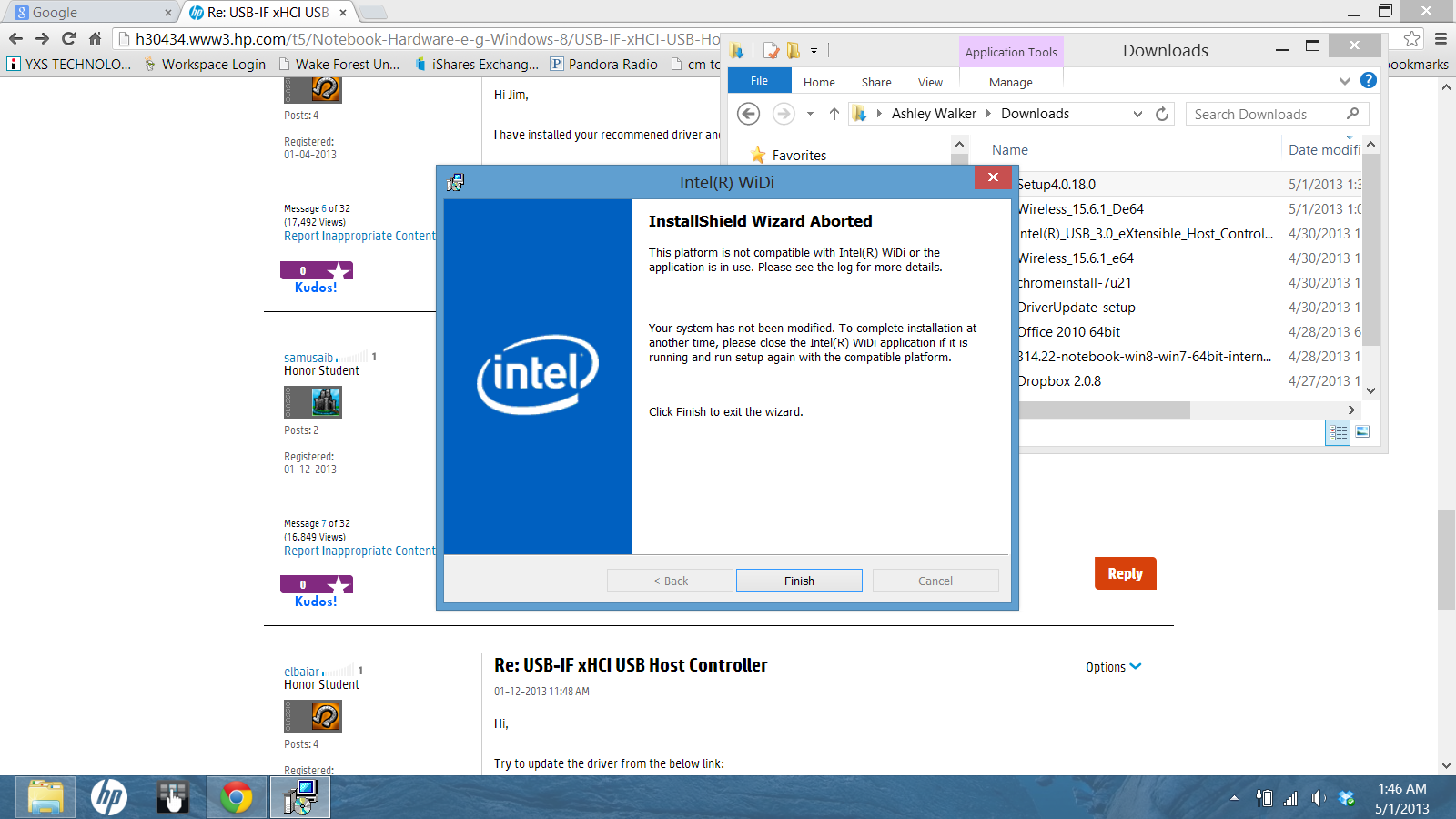Open the File menu in Explorer
The width and height of the screenshot is (1456, 819).
tap(759, 81)
